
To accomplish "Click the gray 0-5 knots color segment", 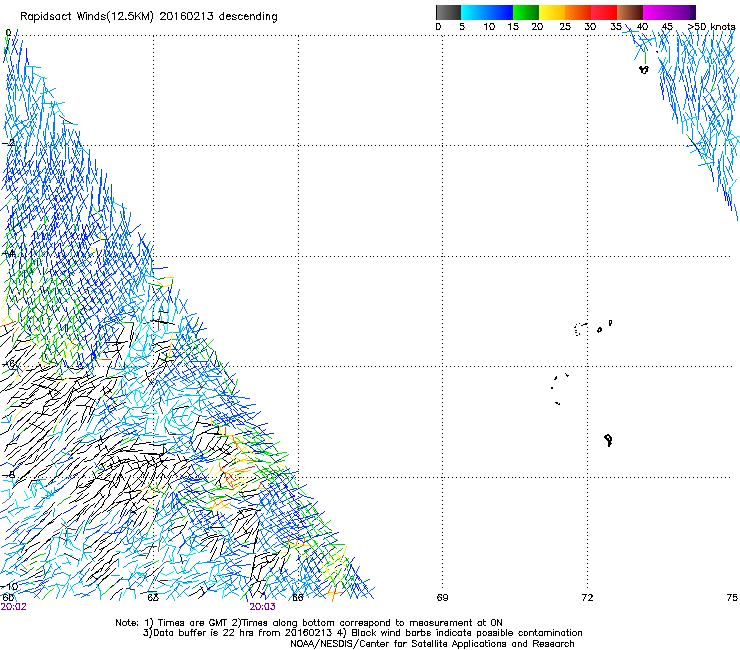I will 448,12.
